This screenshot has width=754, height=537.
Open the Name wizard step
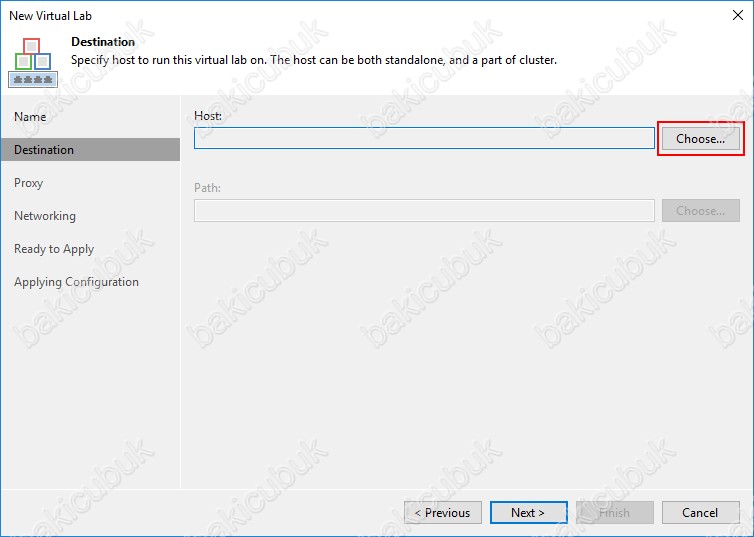[x=30, y=117]
